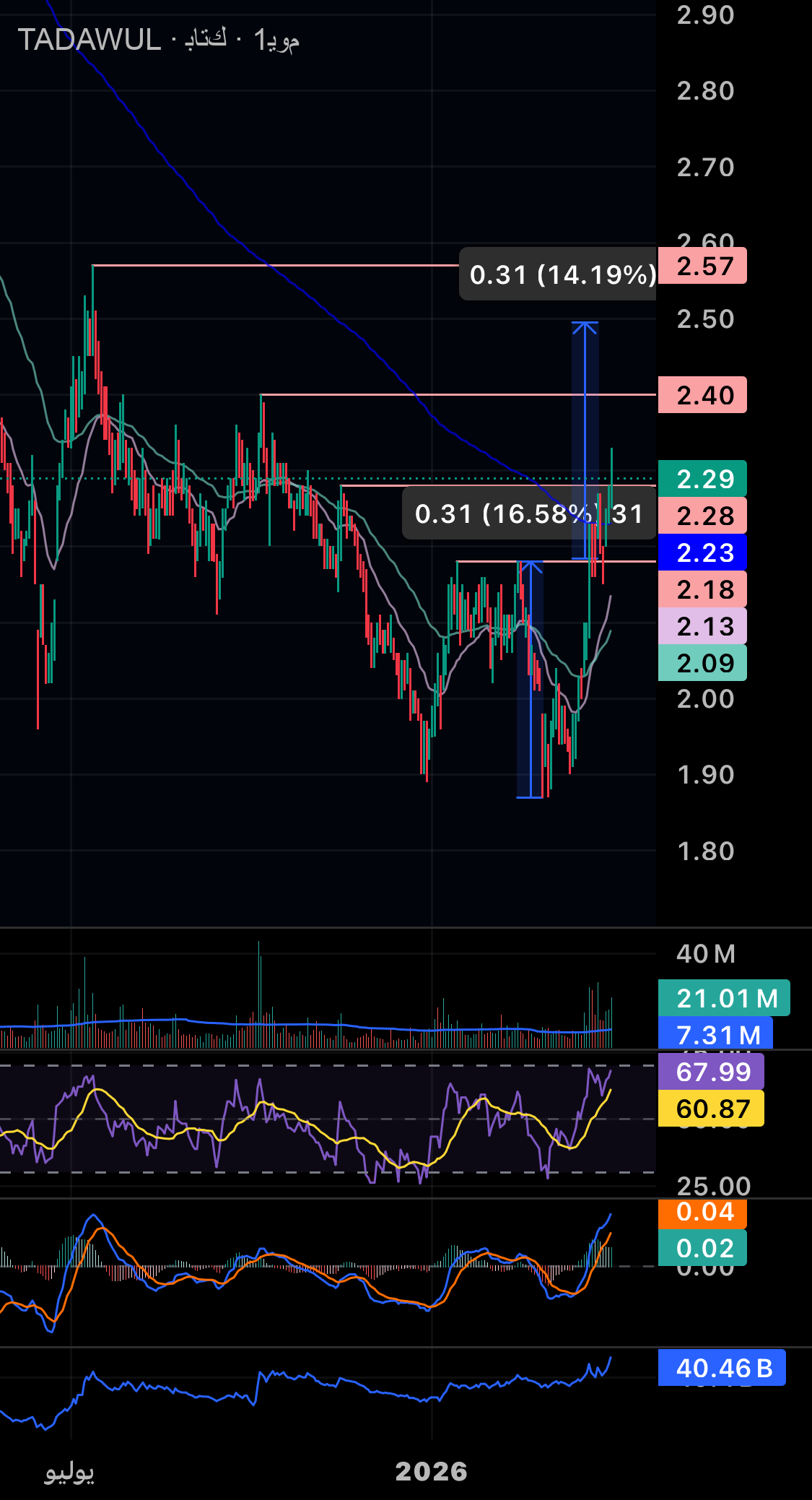Select the purple 67.99 RSI value label
Viewport: 812px width, 1500px height.
pyautogui.click(x=711, y=1072)
